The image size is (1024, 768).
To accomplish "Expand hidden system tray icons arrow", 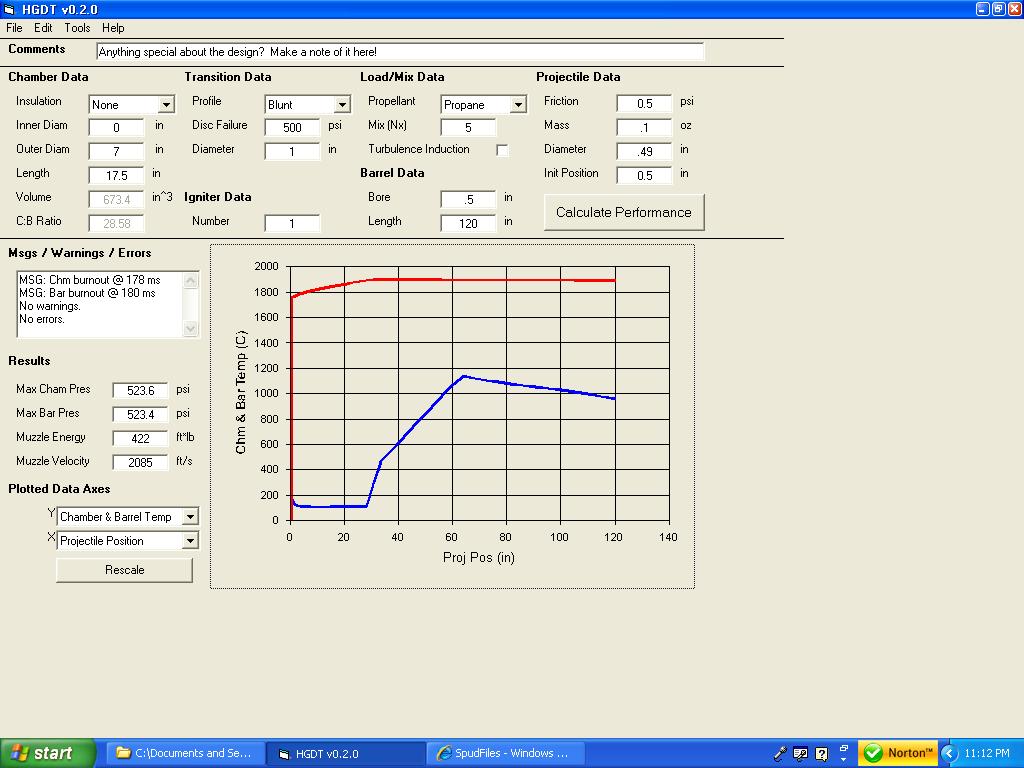I will (950, 753).
